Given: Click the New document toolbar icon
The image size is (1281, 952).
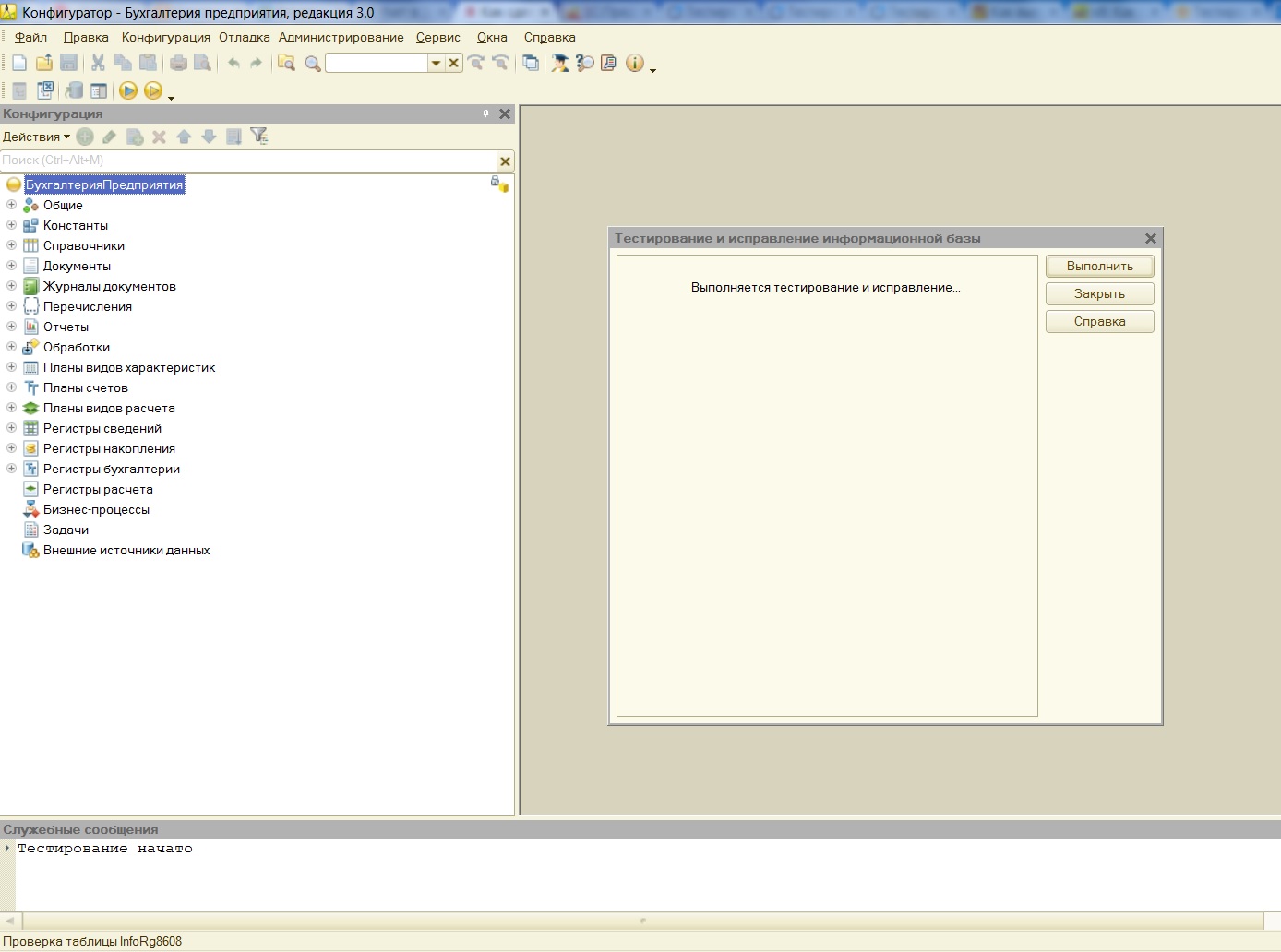Looking at the screenshot, I should [x=19, y=63].
